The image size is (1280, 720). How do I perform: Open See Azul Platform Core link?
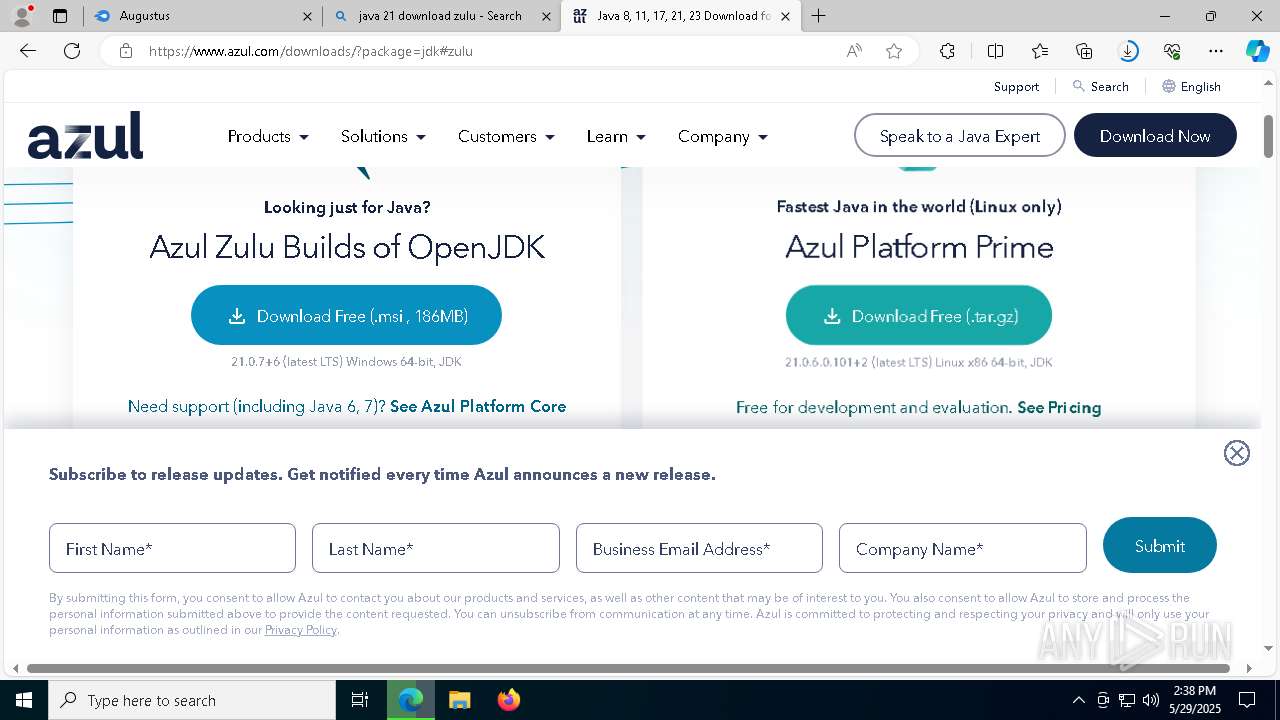[478, 406]
